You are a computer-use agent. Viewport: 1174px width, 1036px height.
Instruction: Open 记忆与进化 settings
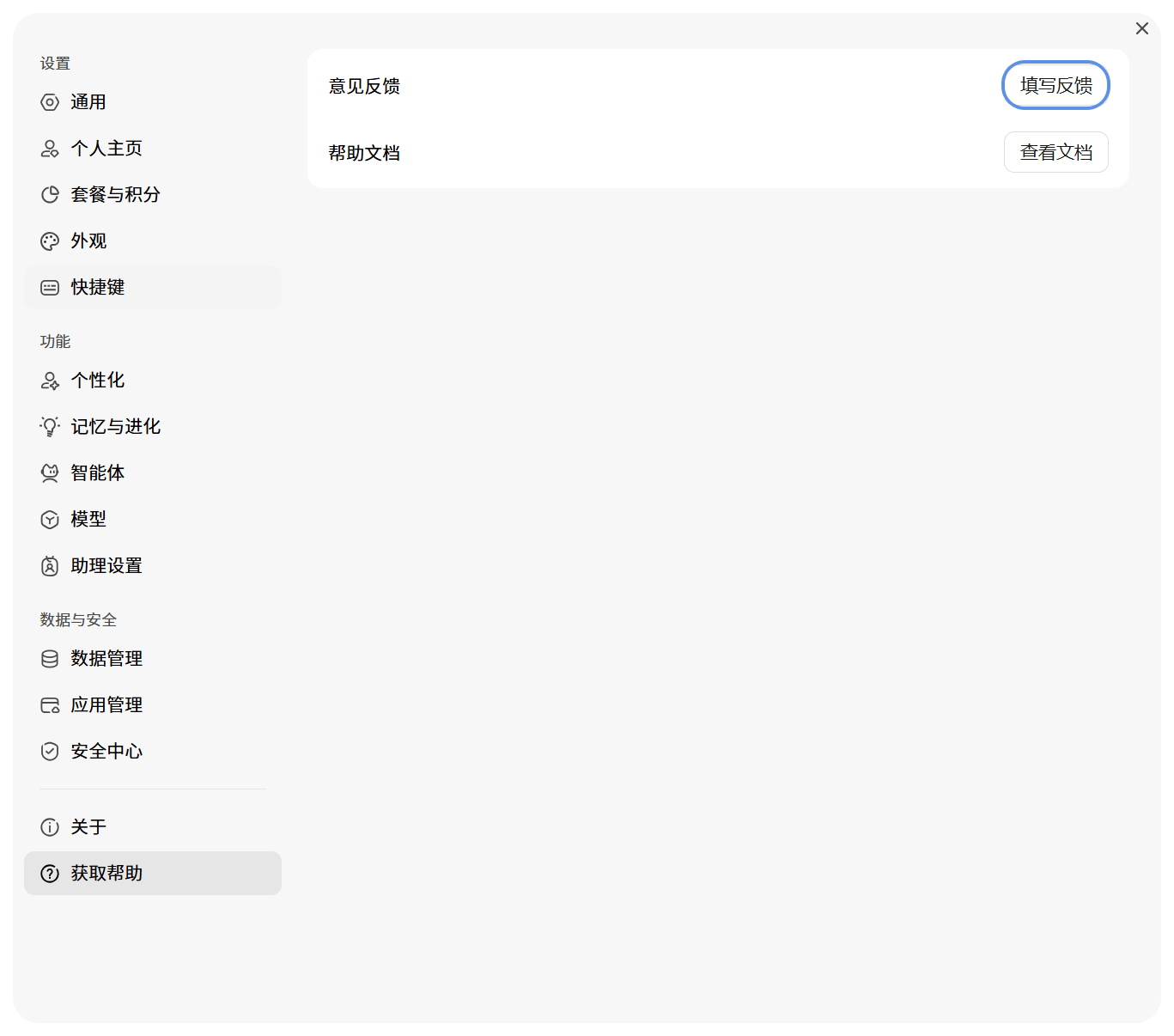pyautogui.click(x=153, y=427)
